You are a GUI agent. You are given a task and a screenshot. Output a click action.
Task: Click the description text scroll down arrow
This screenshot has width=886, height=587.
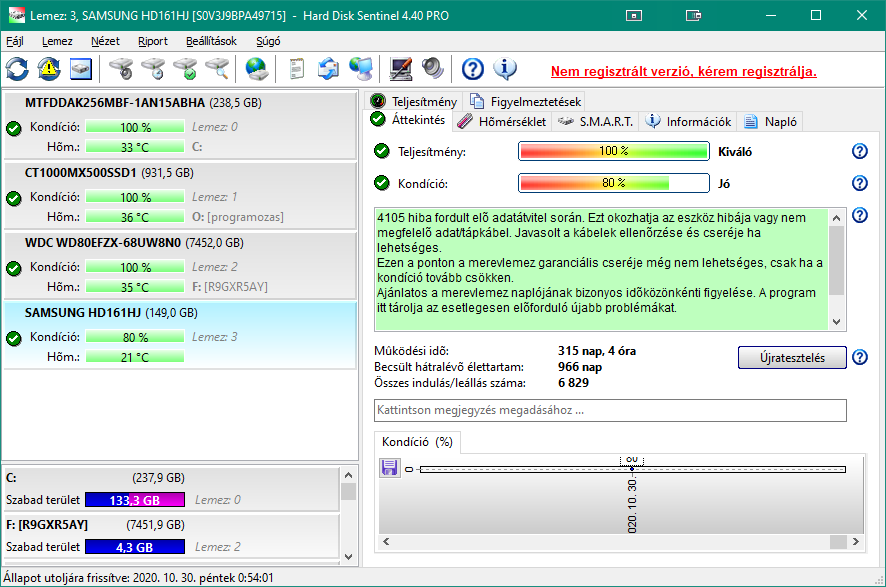837,322
